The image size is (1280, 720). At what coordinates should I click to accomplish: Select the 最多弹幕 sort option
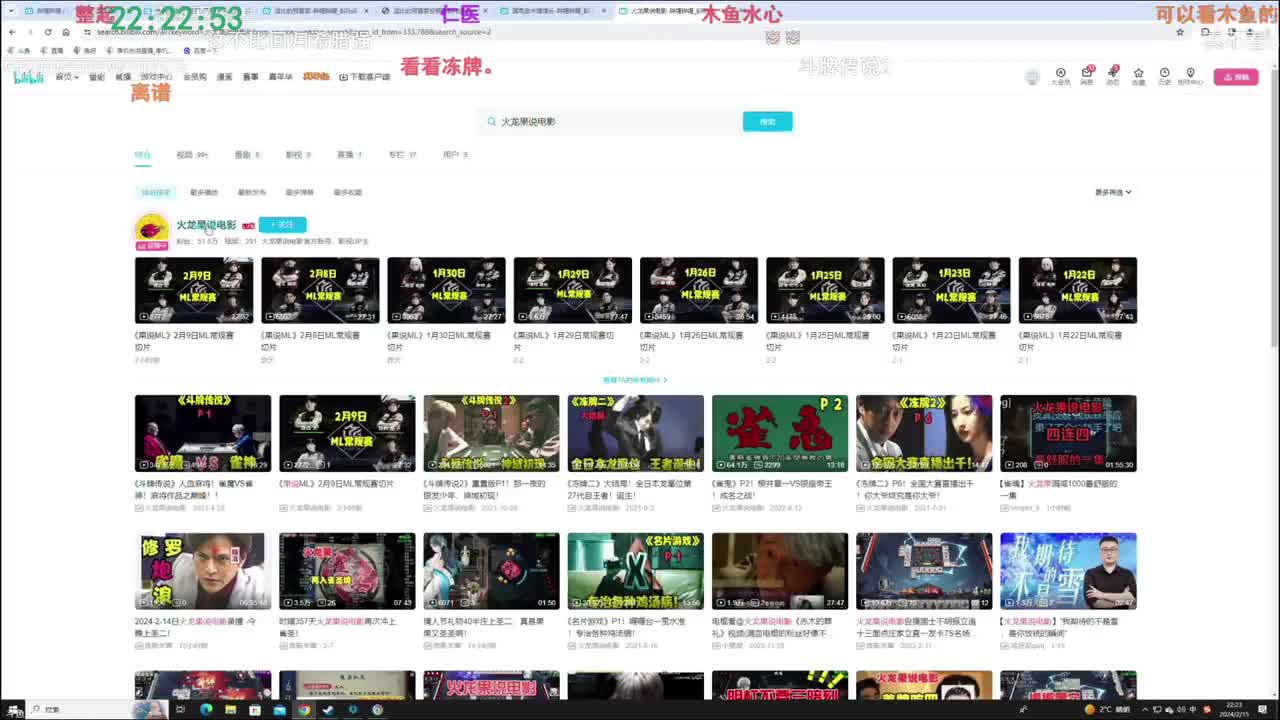[x=300, y=192]
